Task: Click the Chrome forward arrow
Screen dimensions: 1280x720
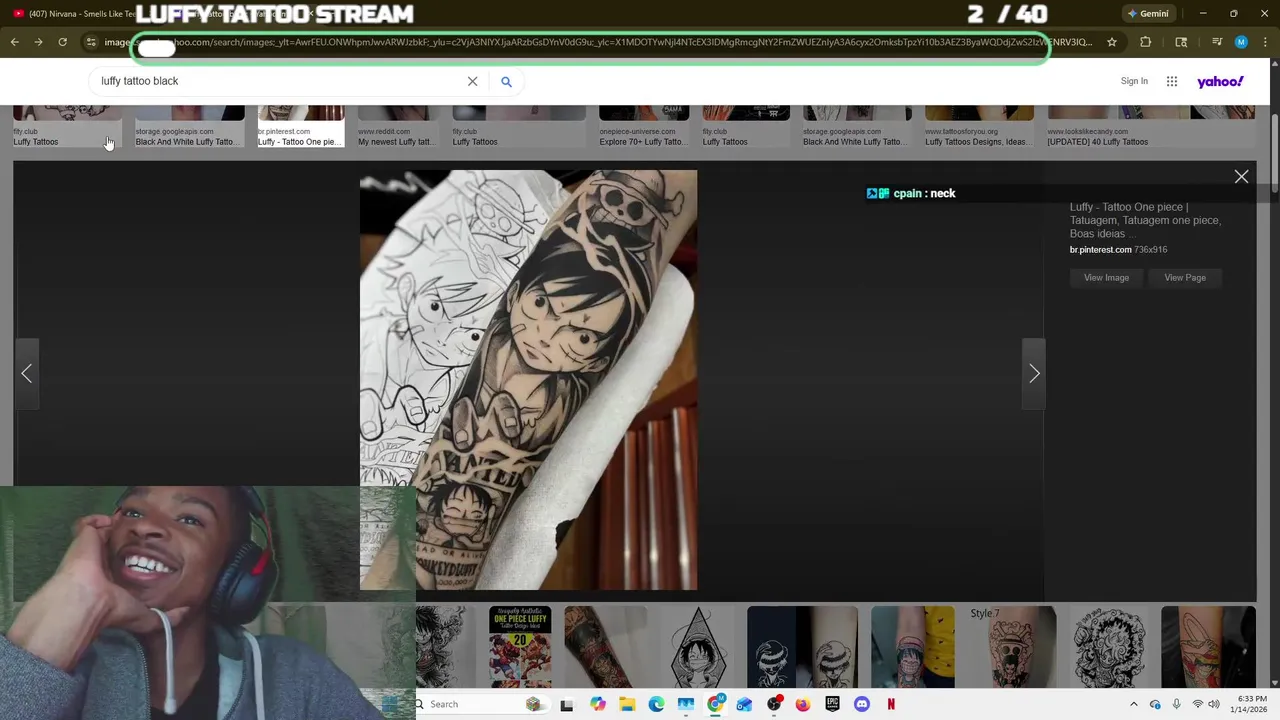Action: pyautogui.click(x=38, y=42)
